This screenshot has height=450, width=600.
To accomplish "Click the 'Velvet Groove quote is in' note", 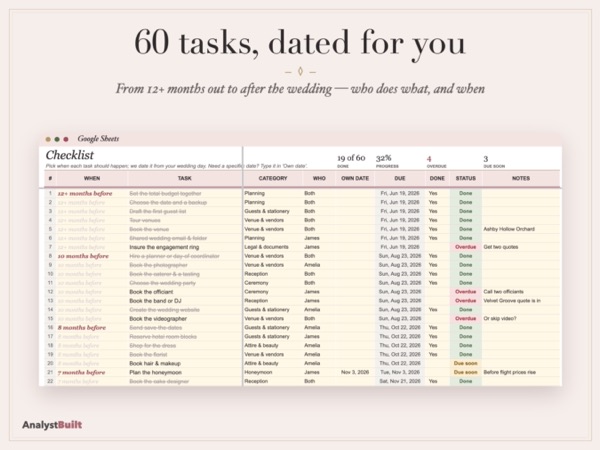I will tap(512, 301).
